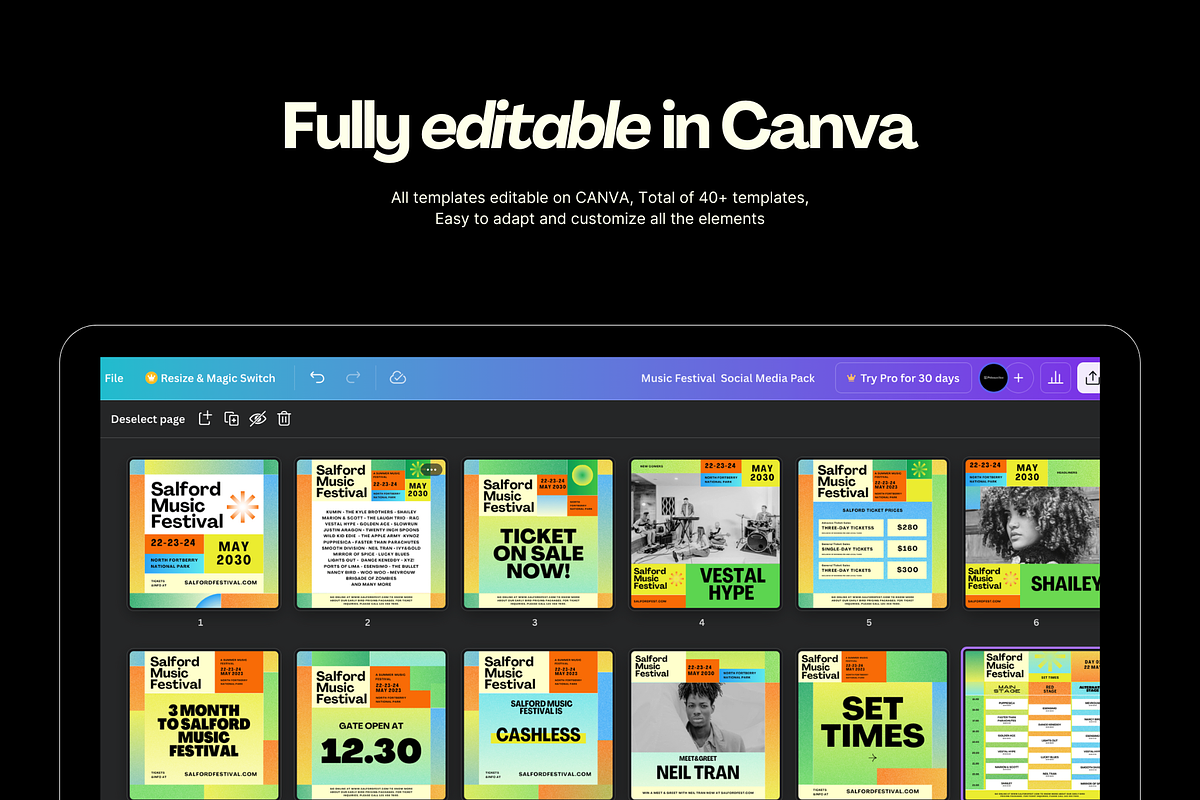Start Try Pro for 30 days
1200x800 pixels.
pos(903,378)
